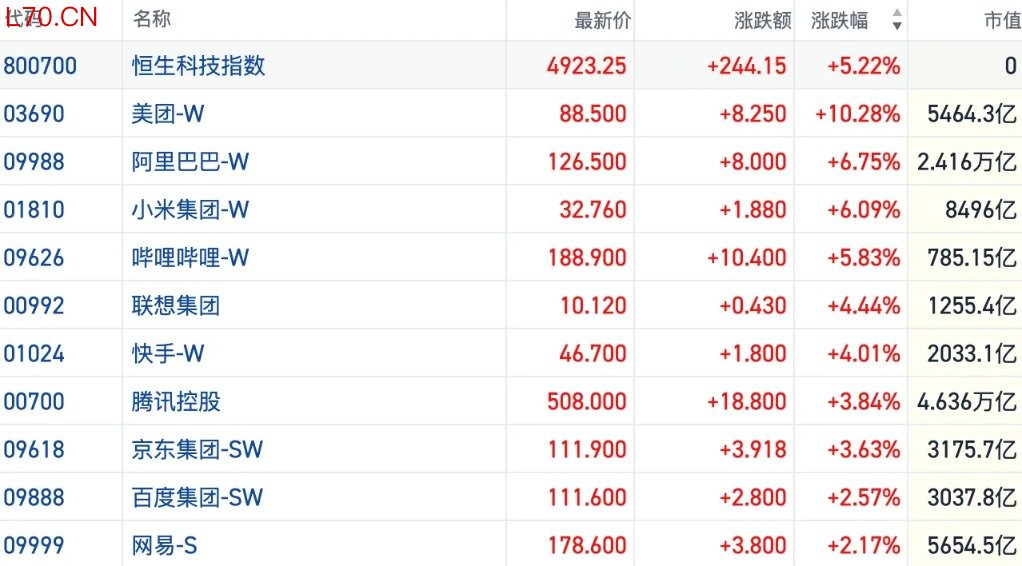The image size is (1022, 566).
Task: Open 快手-W stock page
Action: (168, 353)
